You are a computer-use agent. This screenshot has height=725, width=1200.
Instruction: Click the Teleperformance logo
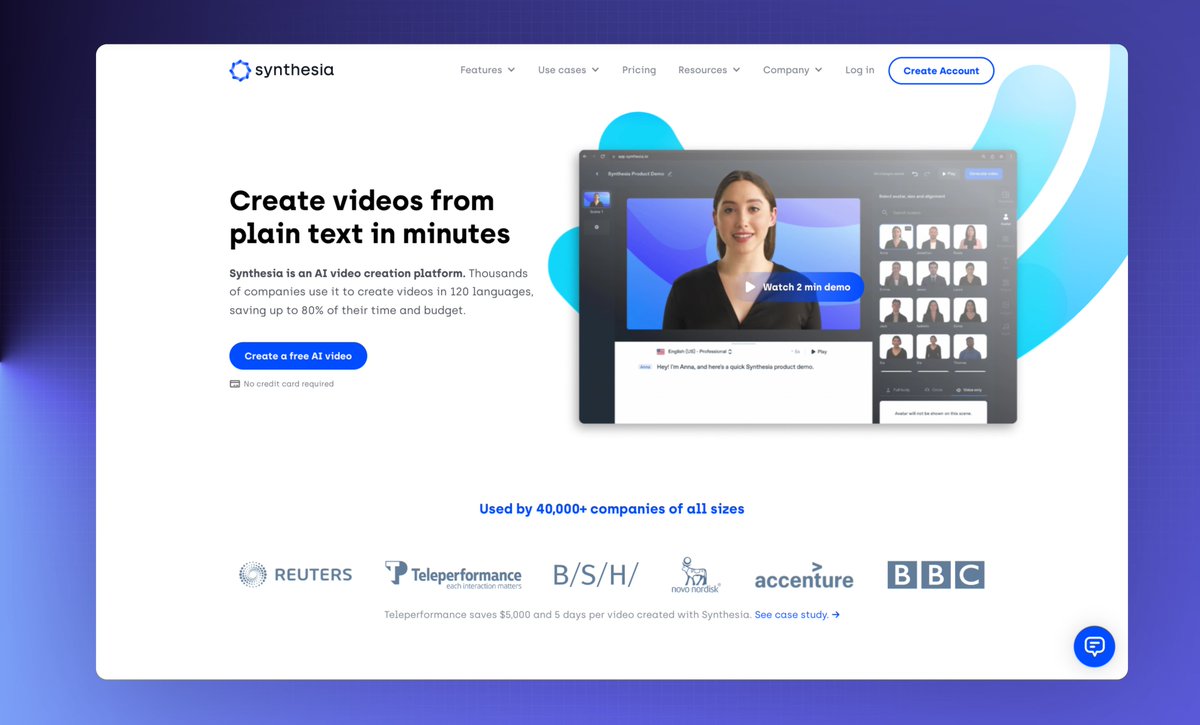click(453, 574)
